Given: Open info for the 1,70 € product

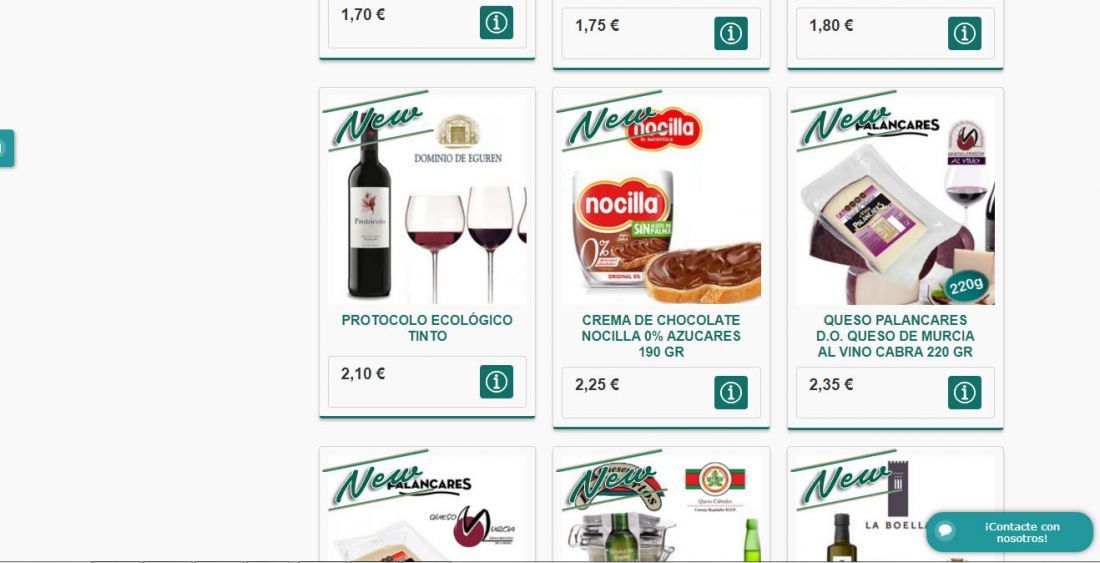Looking at the screenshot, I should (x=496, y=22).
